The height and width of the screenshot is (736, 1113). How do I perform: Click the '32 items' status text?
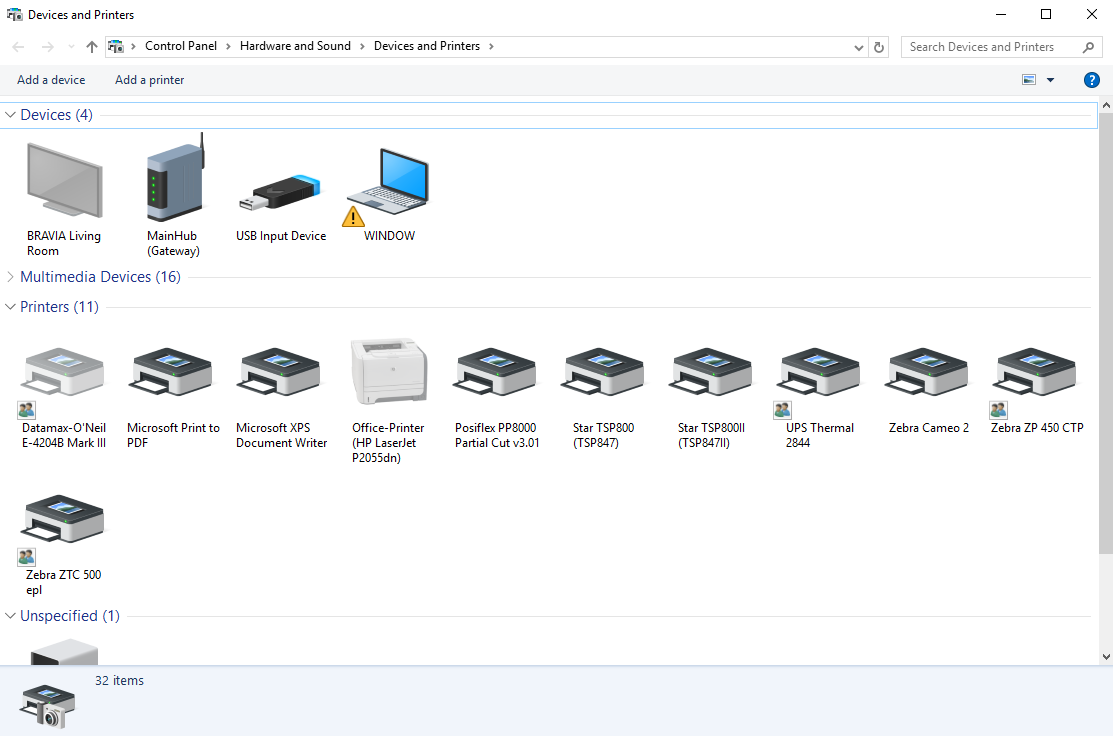coord(119,681)
